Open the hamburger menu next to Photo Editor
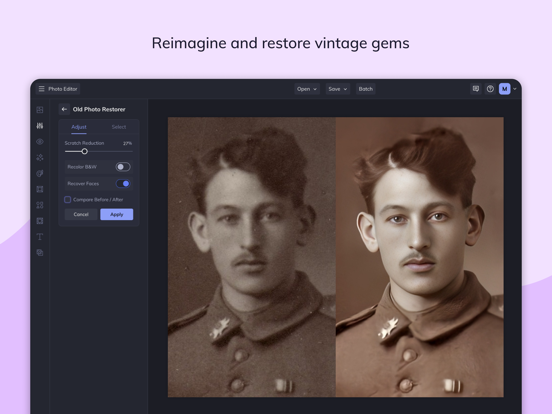This screenshot has height=414, width=552. coord(42,89)
